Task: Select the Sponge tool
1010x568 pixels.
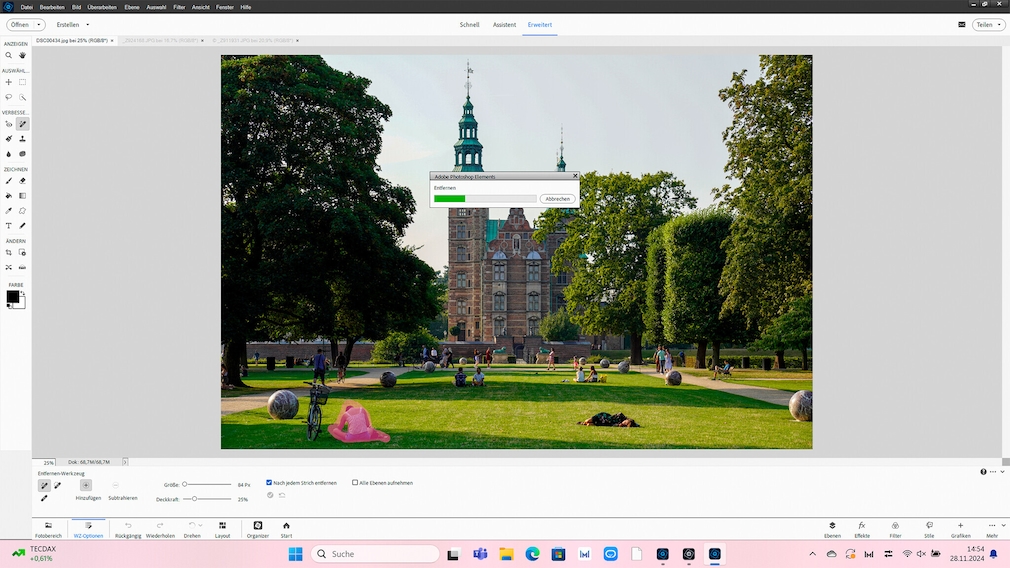Action: pos(23,154)
